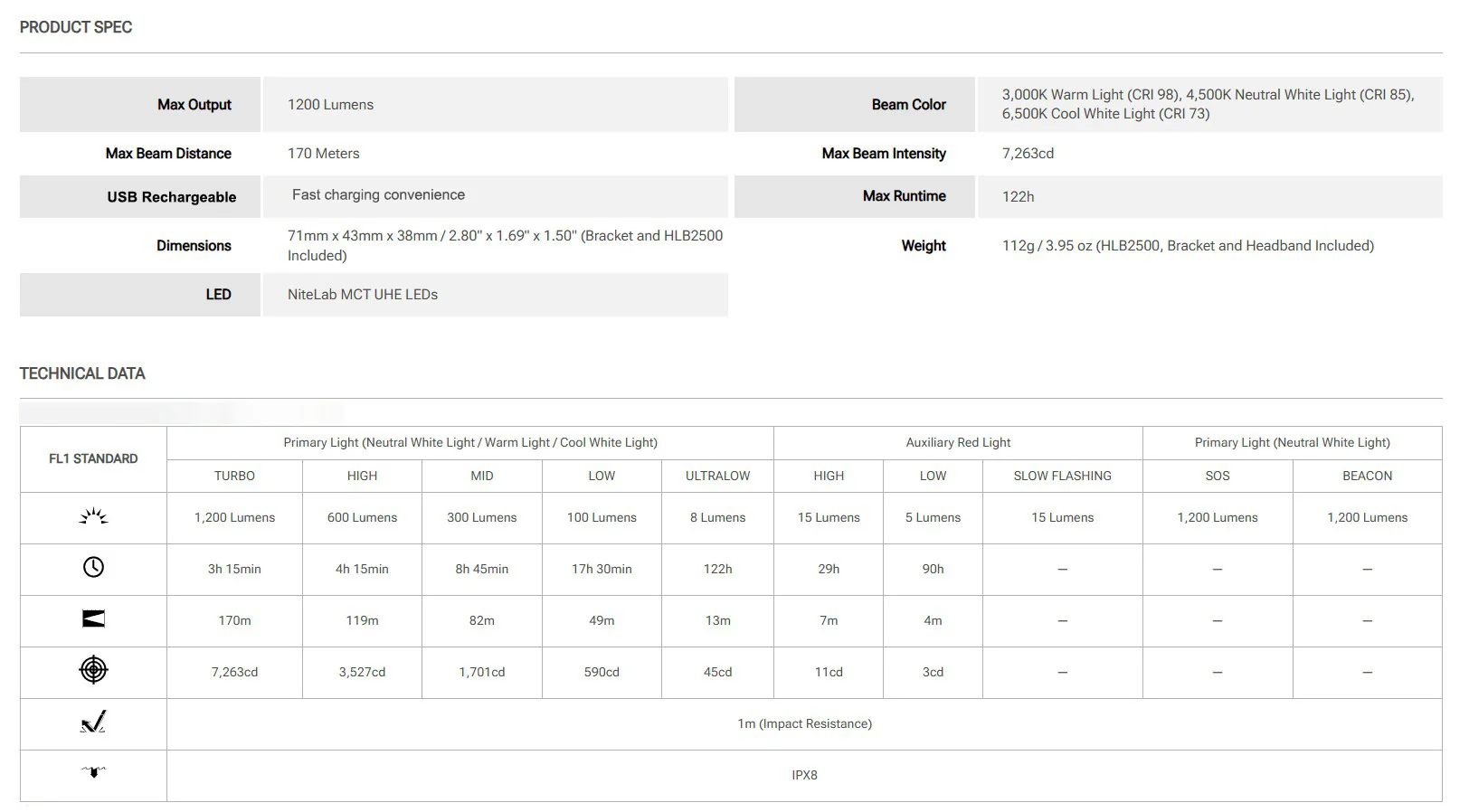The width and height of the screenshot is (1469, 812).
Task: Click the 1m (Impact Resistance) row text
Action: (804, 723)
